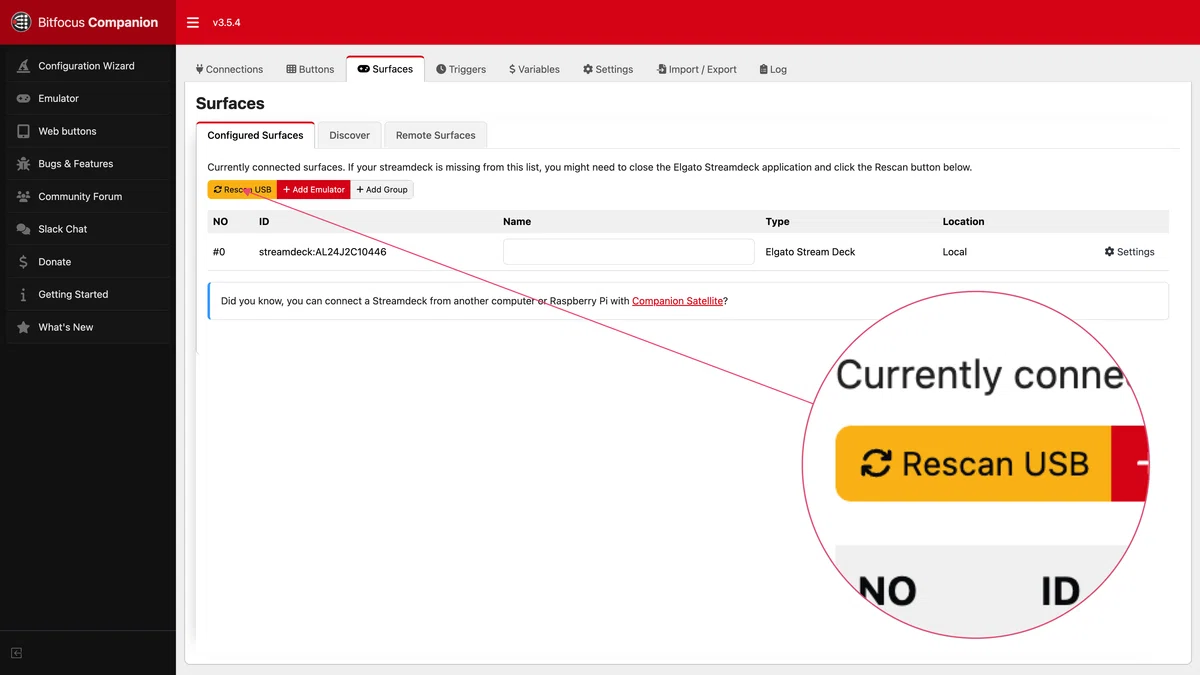Switch to the Buttons tab
Image resolution: width=1200 pixels, height=675 pixels.
pyautogui.click(x=310, y=69)
